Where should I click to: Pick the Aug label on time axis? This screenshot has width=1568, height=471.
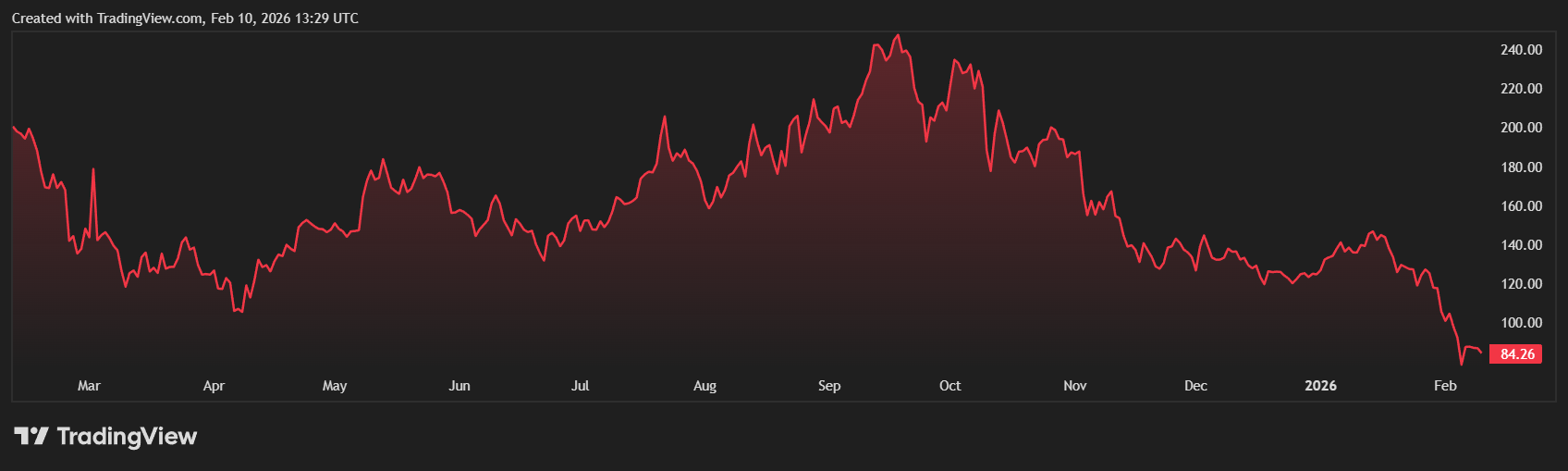pyautogui.click(x=704, y=386)
